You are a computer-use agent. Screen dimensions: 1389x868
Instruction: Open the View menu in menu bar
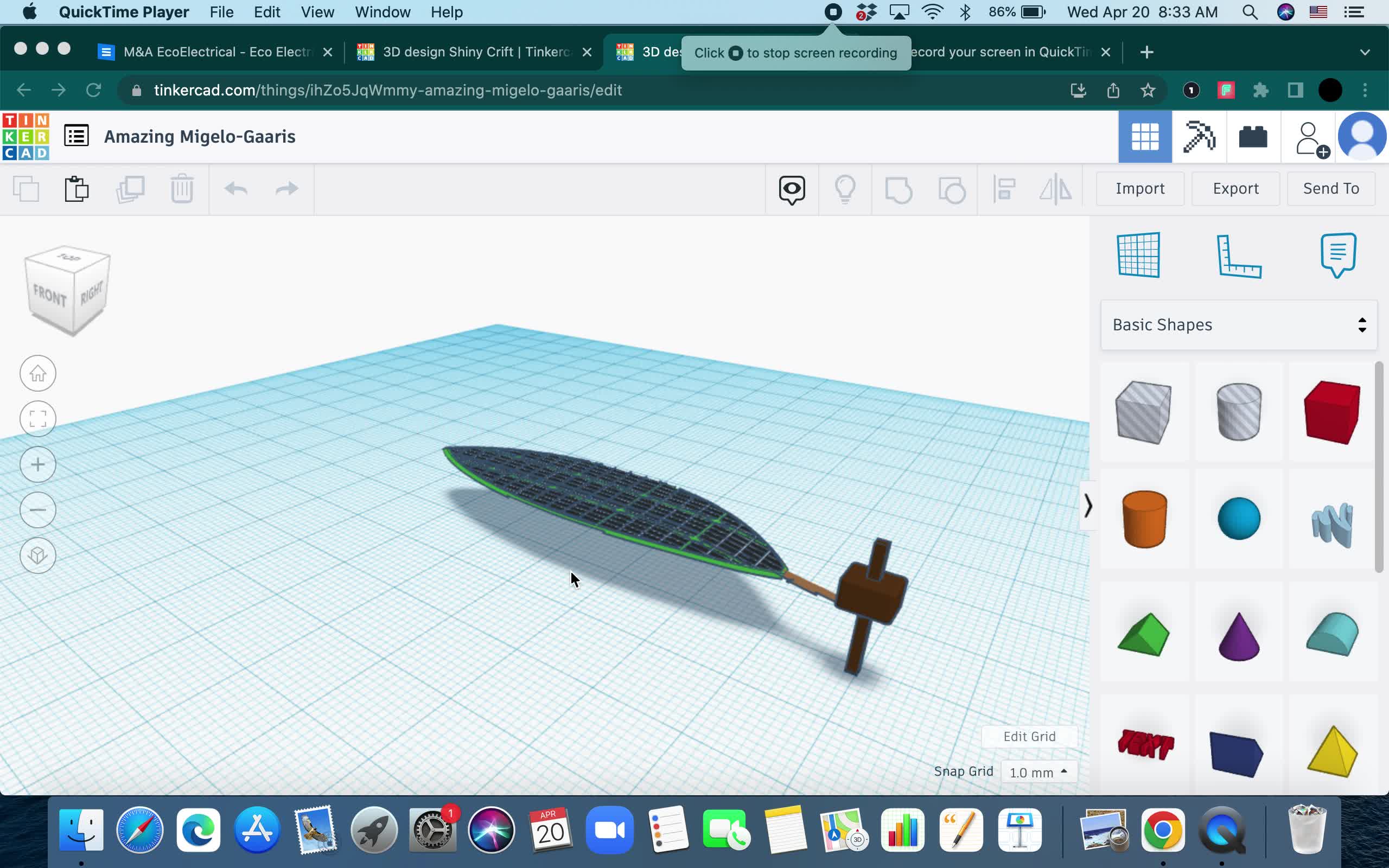pyautogui.click(x=317, y=12)
